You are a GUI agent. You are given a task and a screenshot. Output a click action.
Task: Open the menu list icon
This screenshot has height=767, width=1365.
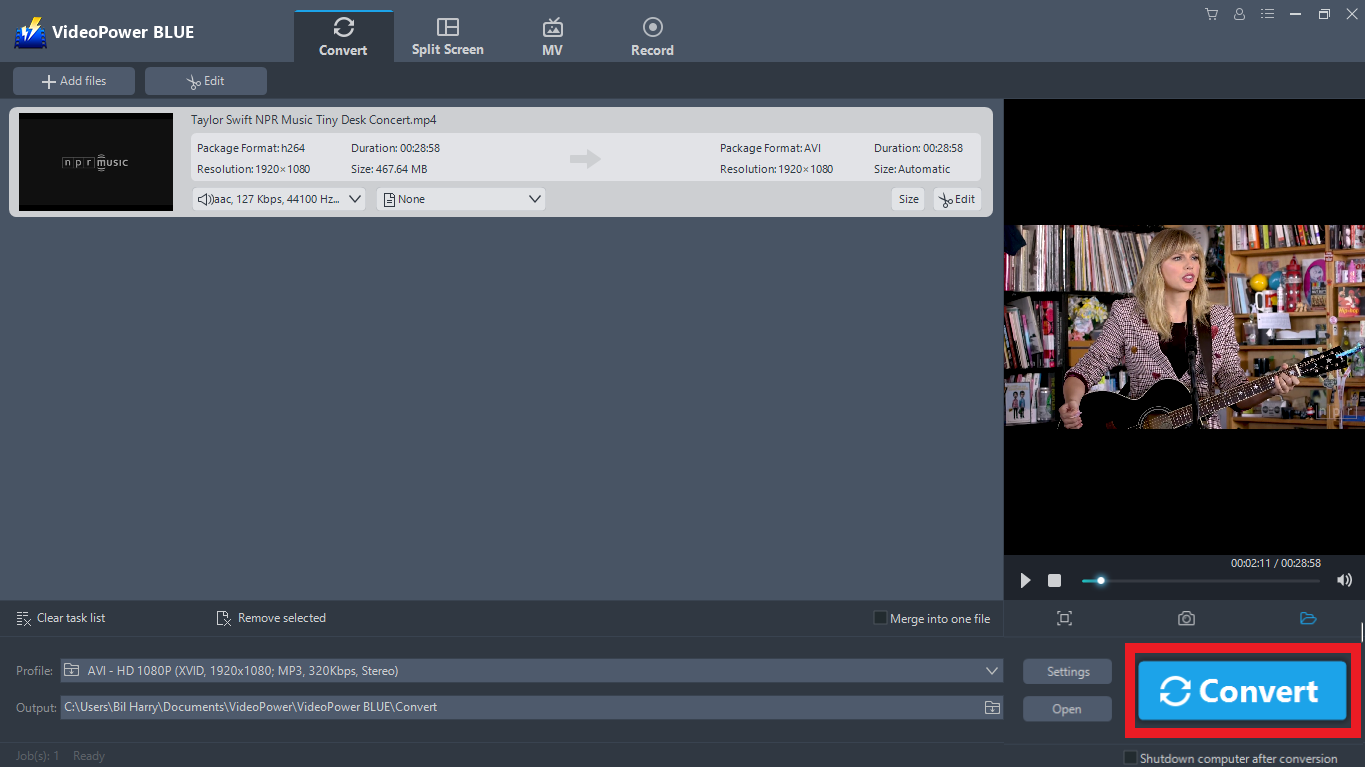tap(1267, 14)
